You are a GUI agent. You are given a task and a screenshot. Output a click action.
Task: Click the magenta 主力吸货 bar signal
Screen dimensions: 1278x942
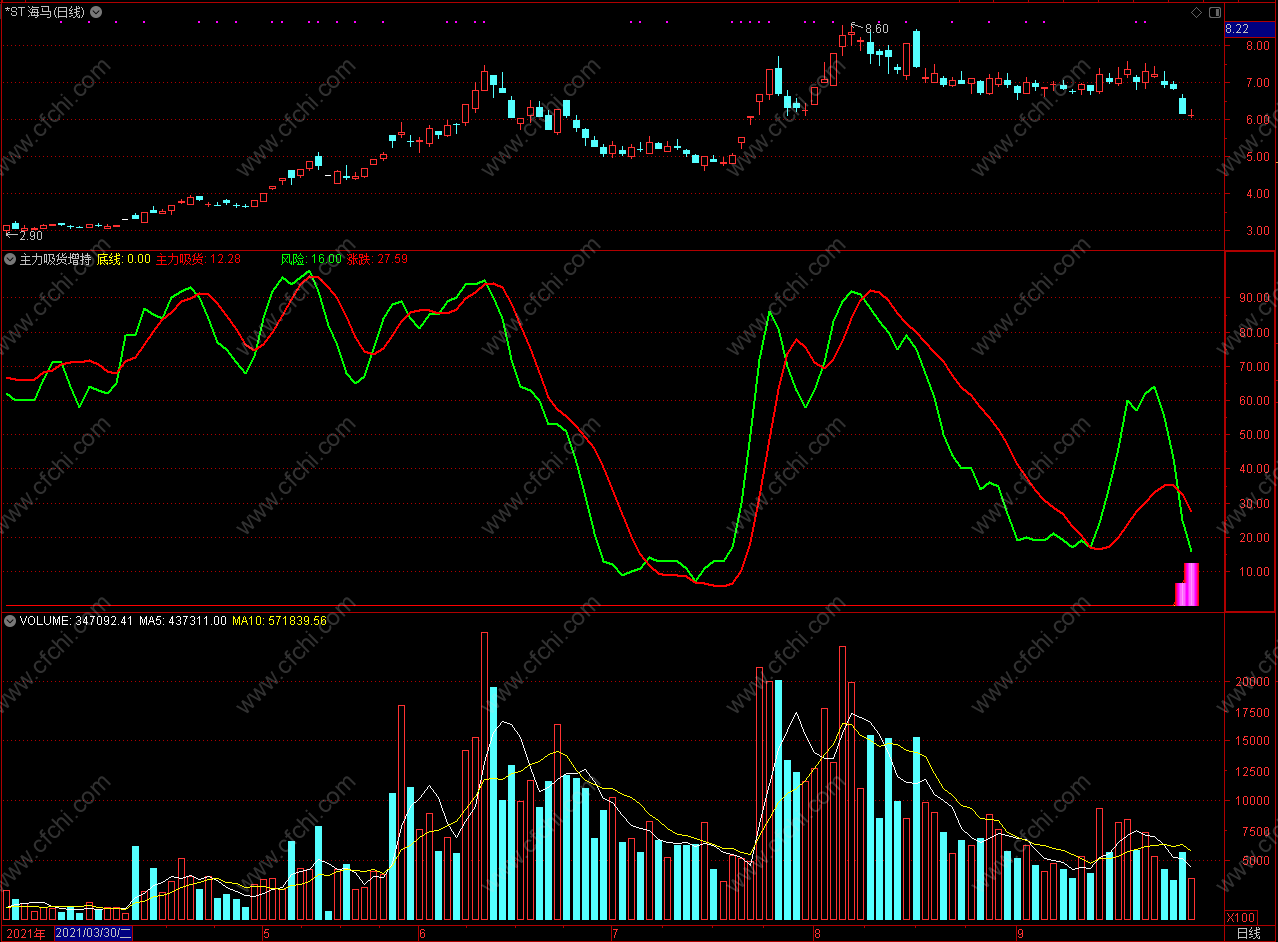1187,585
